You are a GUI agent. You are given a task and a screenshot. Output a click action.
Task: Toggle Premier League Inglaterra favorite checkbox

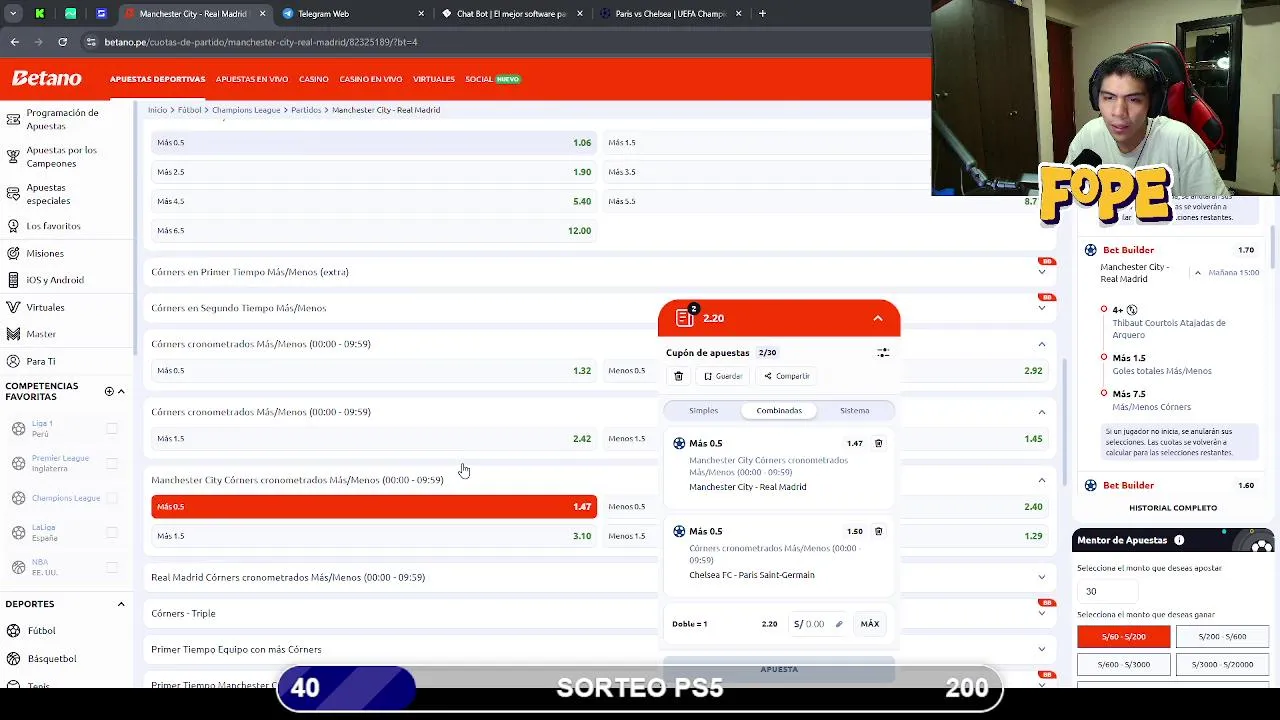(x=112, y=463)
